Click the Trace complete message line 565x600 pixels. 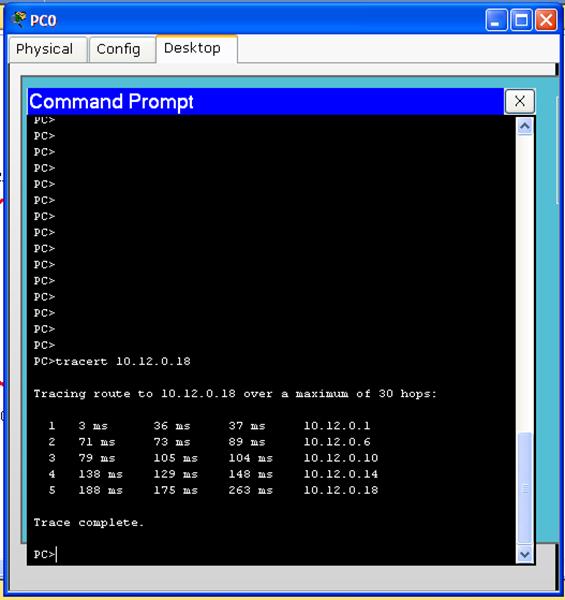pos(89,522)
